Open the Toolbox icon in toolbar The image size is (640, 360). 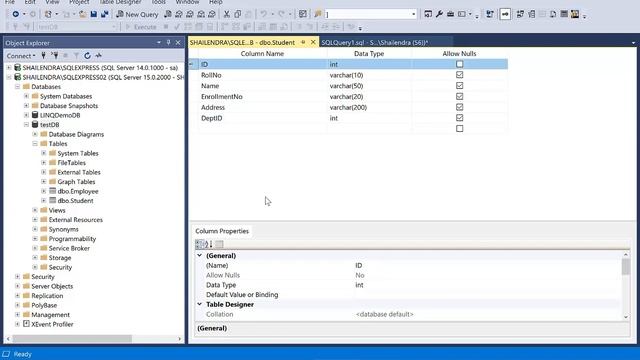[450, 14]
